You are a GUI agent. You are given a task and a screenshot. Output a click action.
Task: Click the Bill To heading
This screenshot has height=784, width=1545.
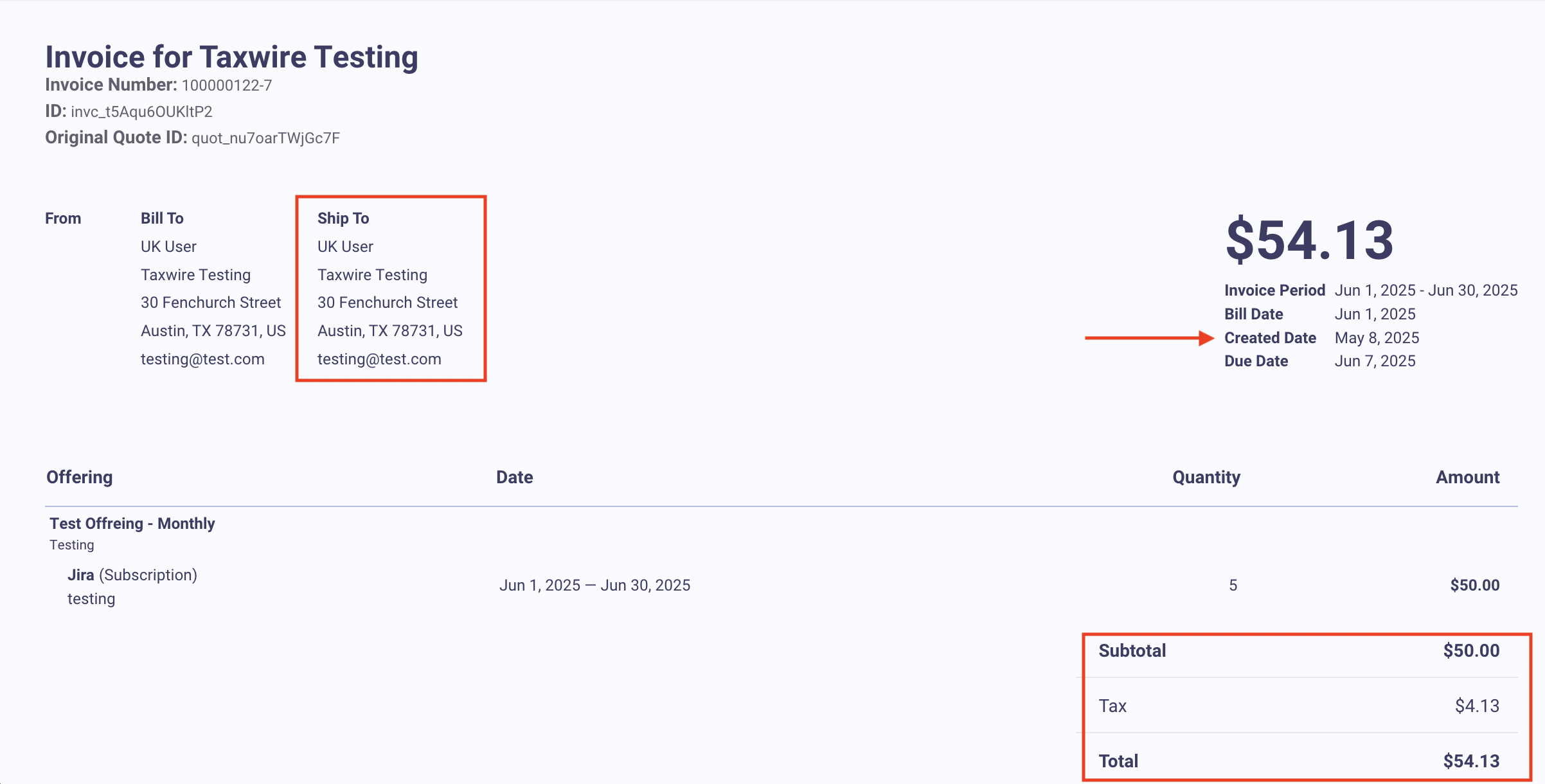162,218
